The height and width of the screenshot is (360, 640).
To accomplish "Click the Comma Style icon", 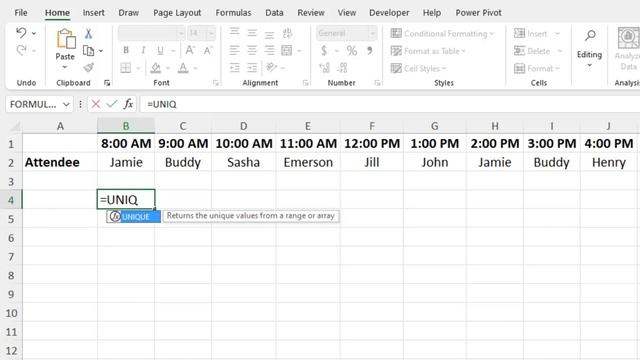I will click(369, 51).
